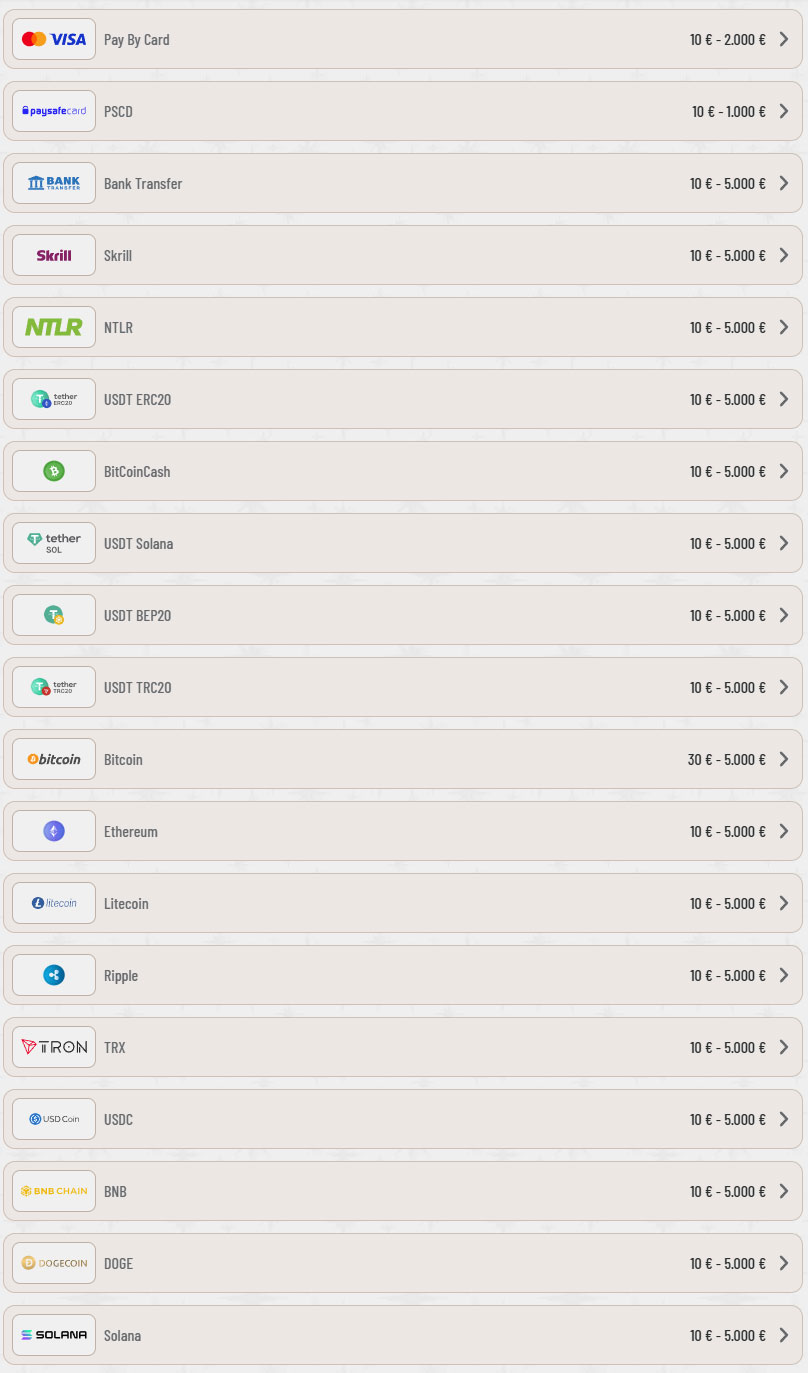Select the USDT ERC20 label
Image resolution: width=808 pixels, height=1373 pixels.
(137, 399)
